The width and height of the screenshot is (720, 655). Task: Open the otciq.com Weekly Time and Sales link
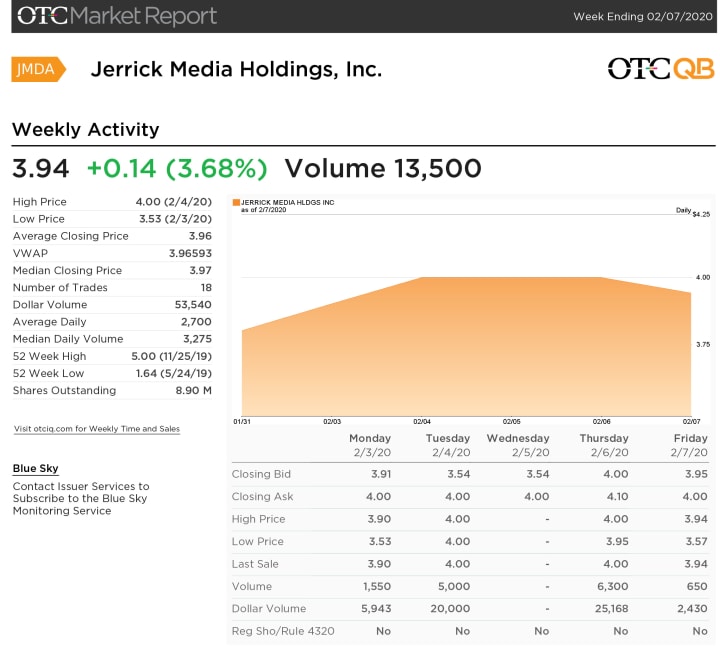pyautogui.click(x=96, y=429)
